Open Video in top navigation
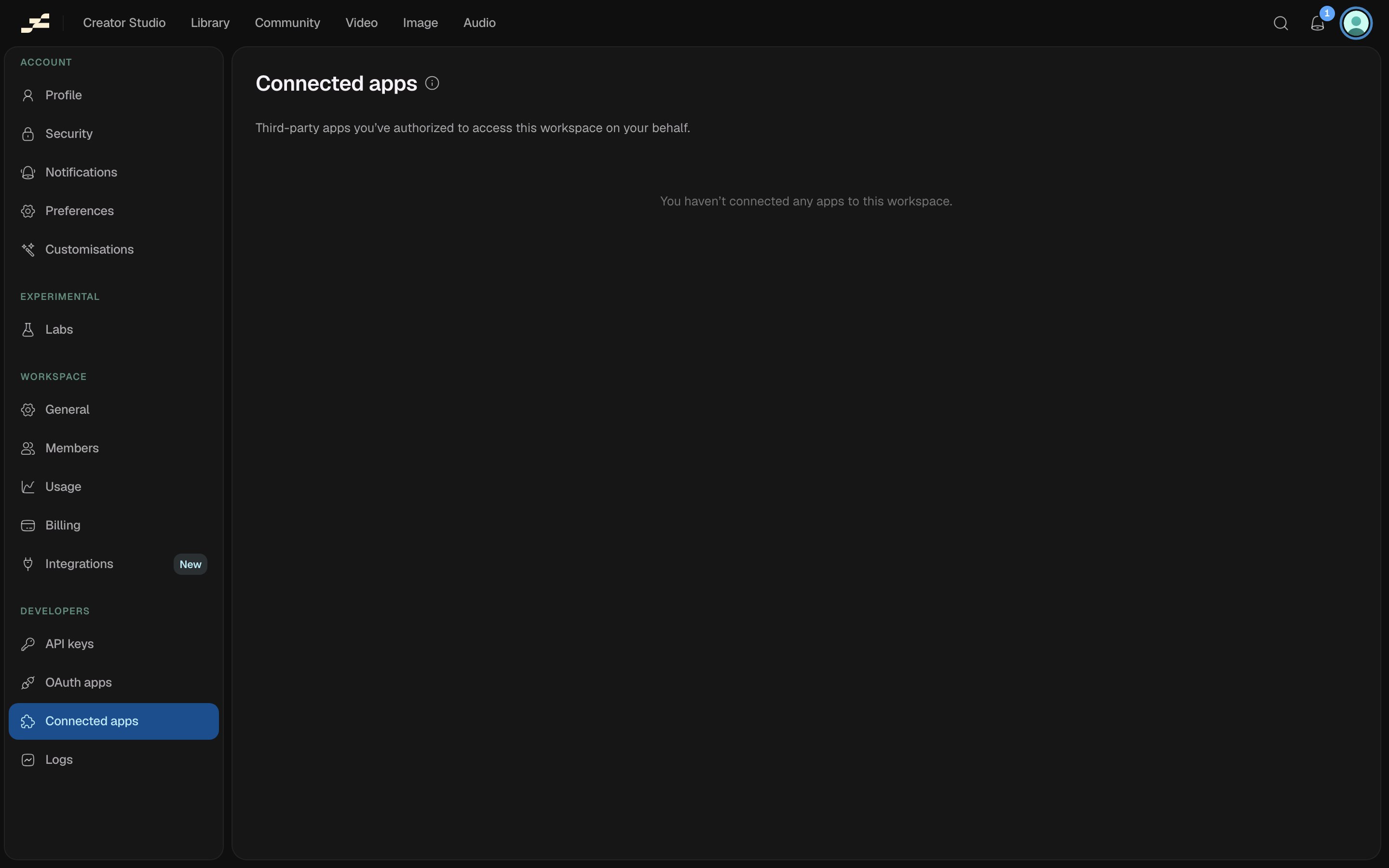This screenshot has height=868, width=1389. tap(362, 23)
